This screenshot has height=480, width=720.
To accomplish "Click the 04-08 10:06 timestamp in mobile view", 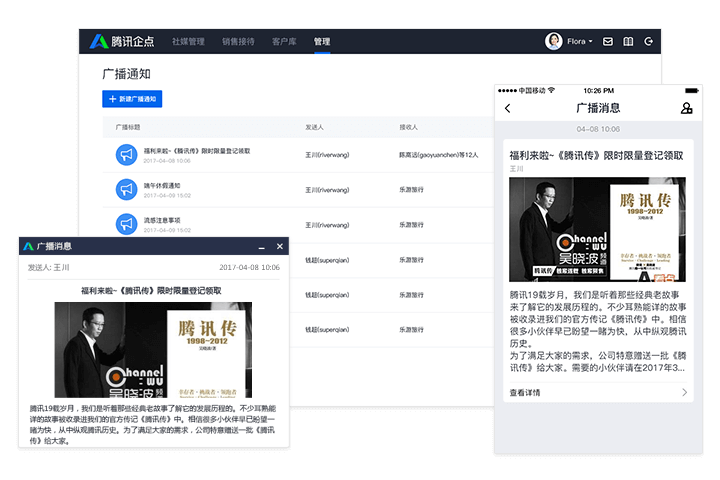I will (x=598, y=129).
